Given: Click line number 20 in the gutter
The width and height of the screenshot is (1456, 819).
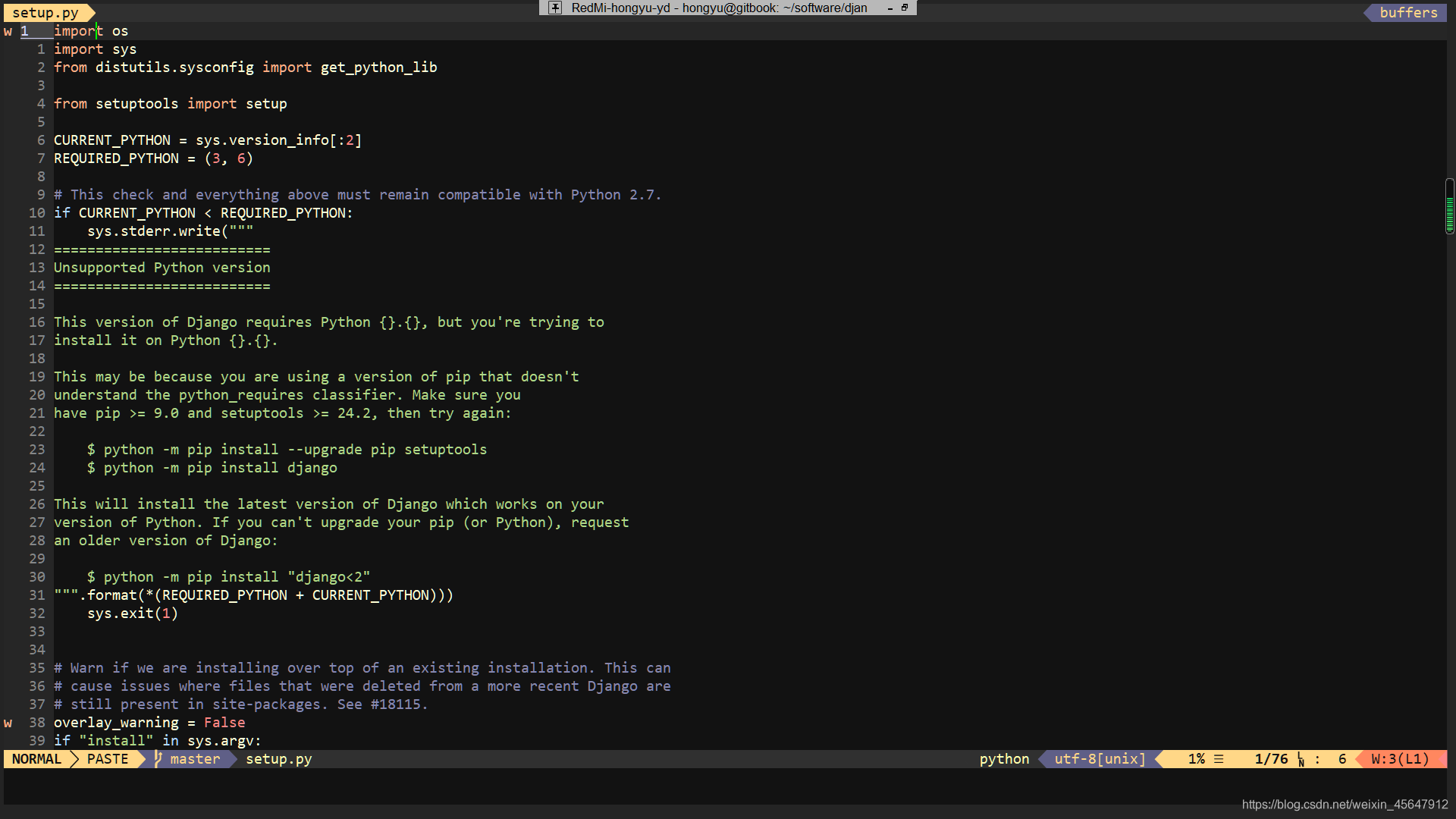Looking at the screenshot, I should coord(37,395).
